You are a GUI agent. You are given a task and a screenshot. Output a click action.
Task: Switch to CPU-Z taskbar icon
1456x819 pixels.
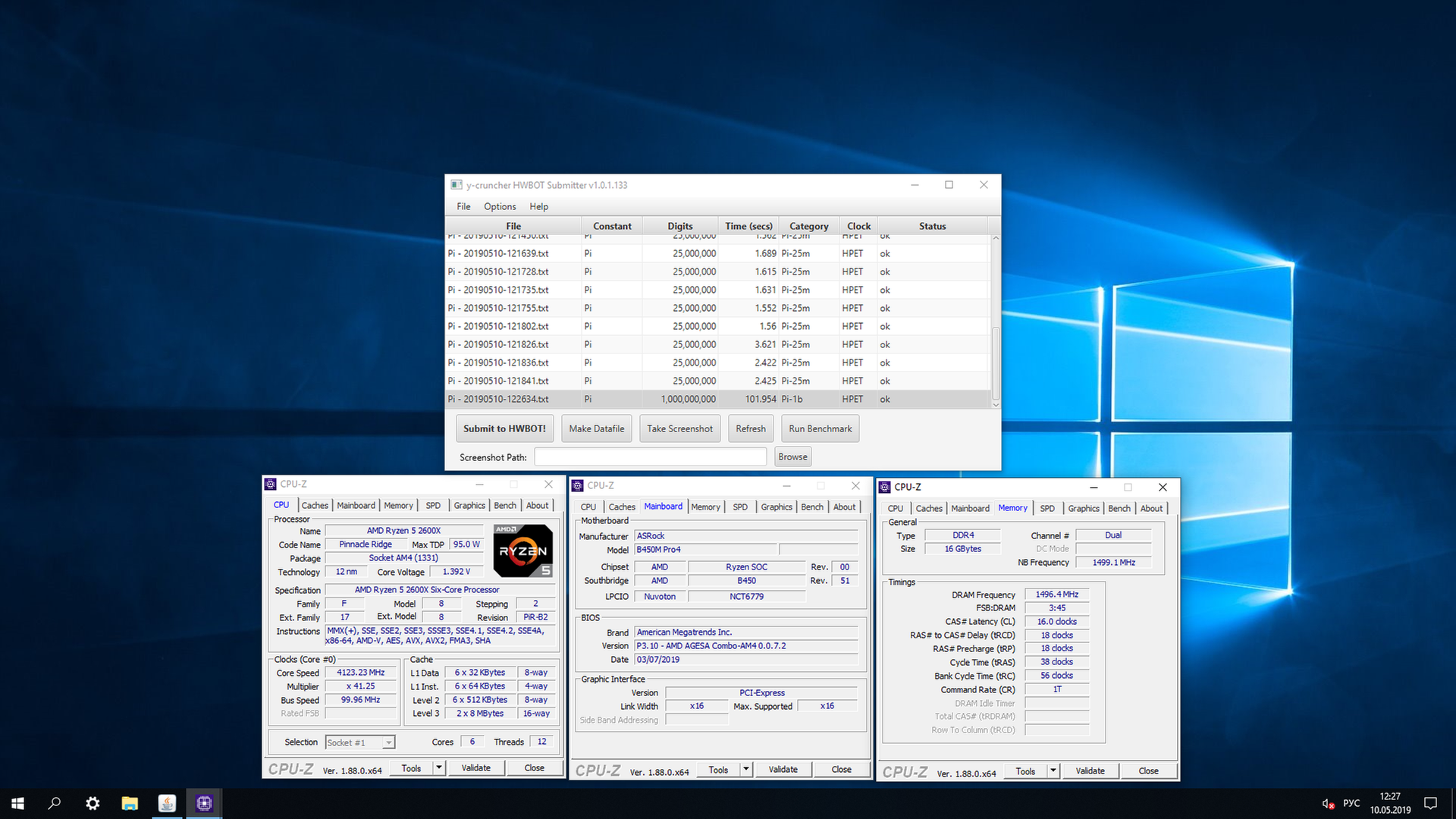tap(204, 803)
